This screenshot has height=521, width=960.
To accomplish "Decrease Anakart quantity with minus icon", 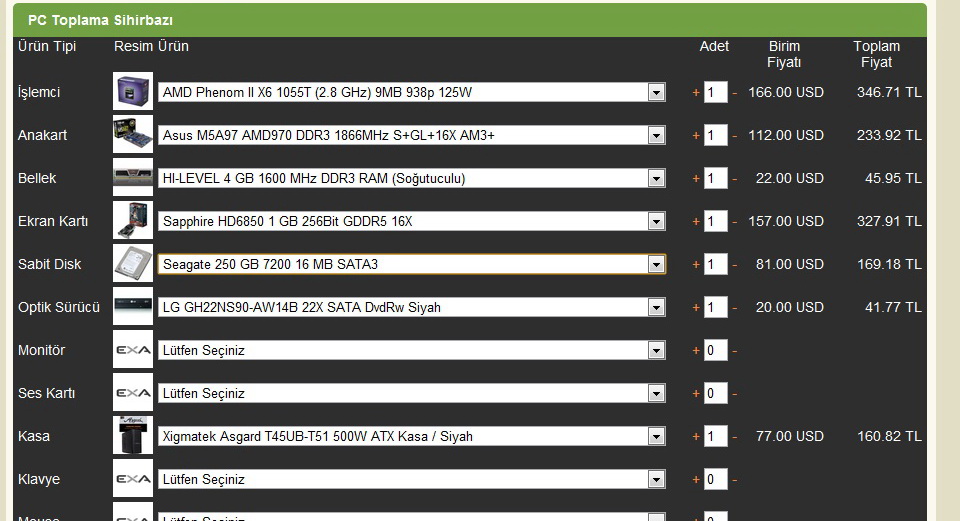I will click(x=735, y=136).
